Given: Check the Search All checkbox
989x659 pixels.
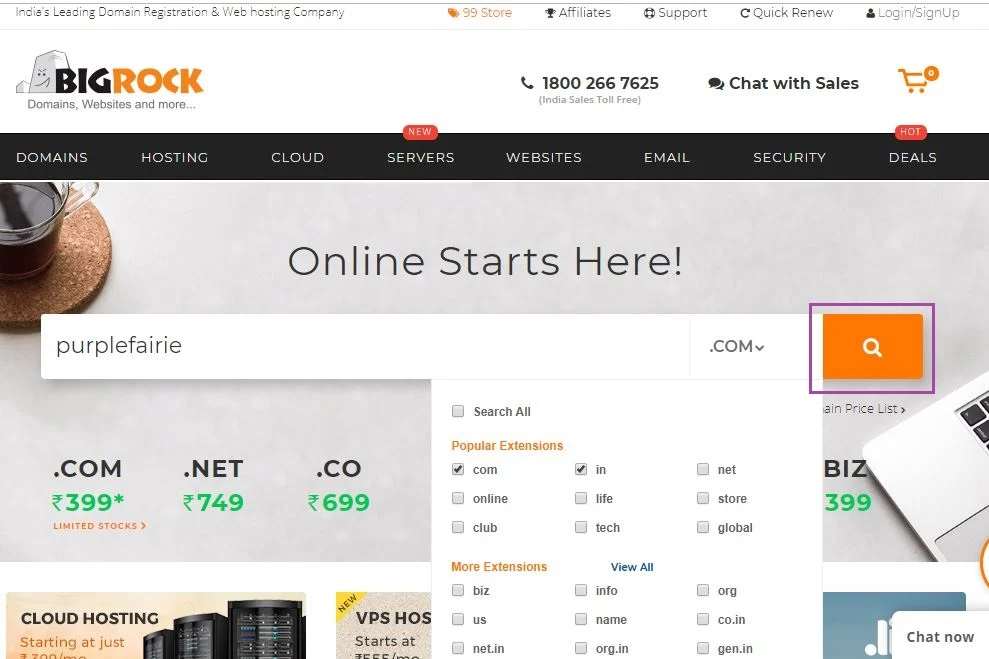Looking at the screenshot, I should click(458, 411).
